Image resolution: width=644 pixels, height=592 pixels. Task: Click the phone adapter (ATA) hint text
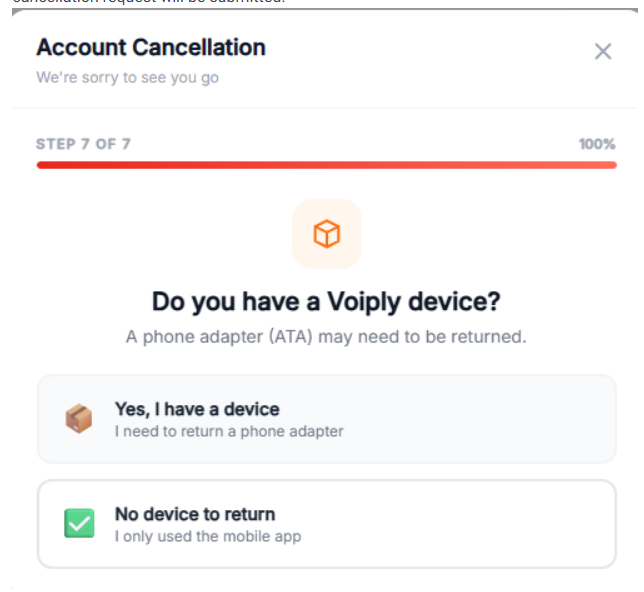[326, 337]
